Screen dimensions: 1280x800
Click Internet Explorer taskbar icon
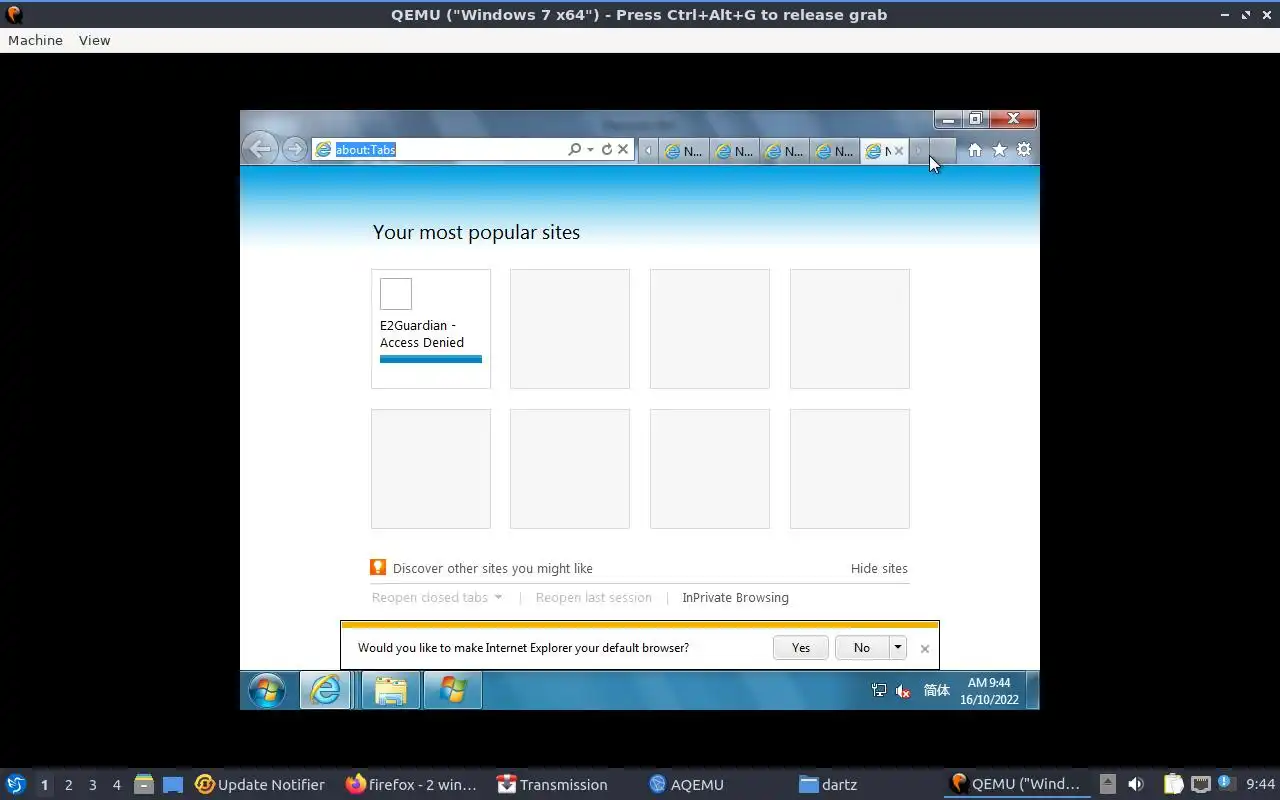326,690
